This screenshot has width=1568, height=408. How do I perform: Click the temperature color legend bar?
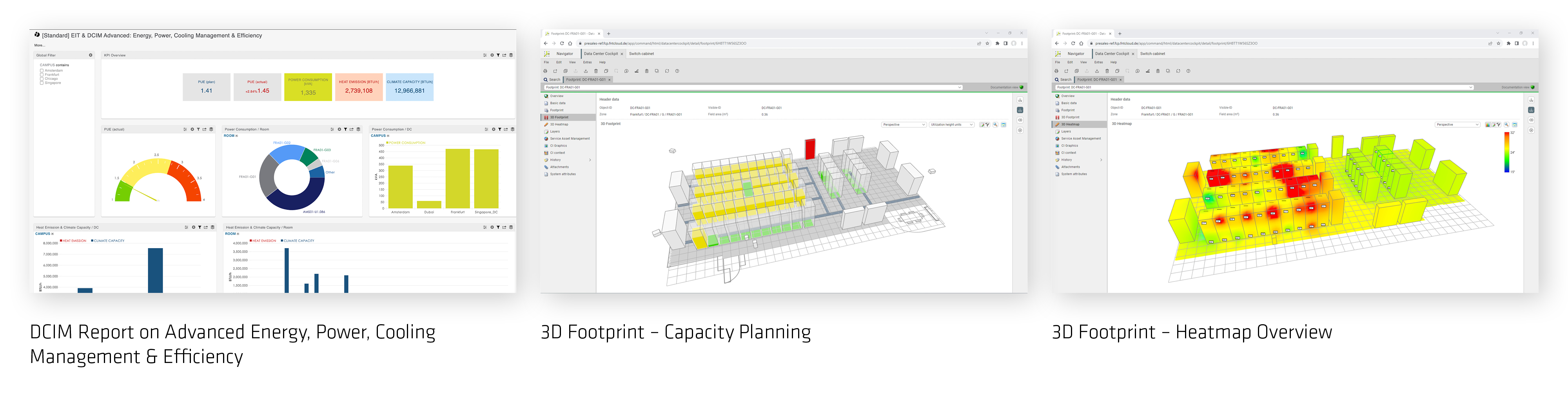tap(1506, 152)
